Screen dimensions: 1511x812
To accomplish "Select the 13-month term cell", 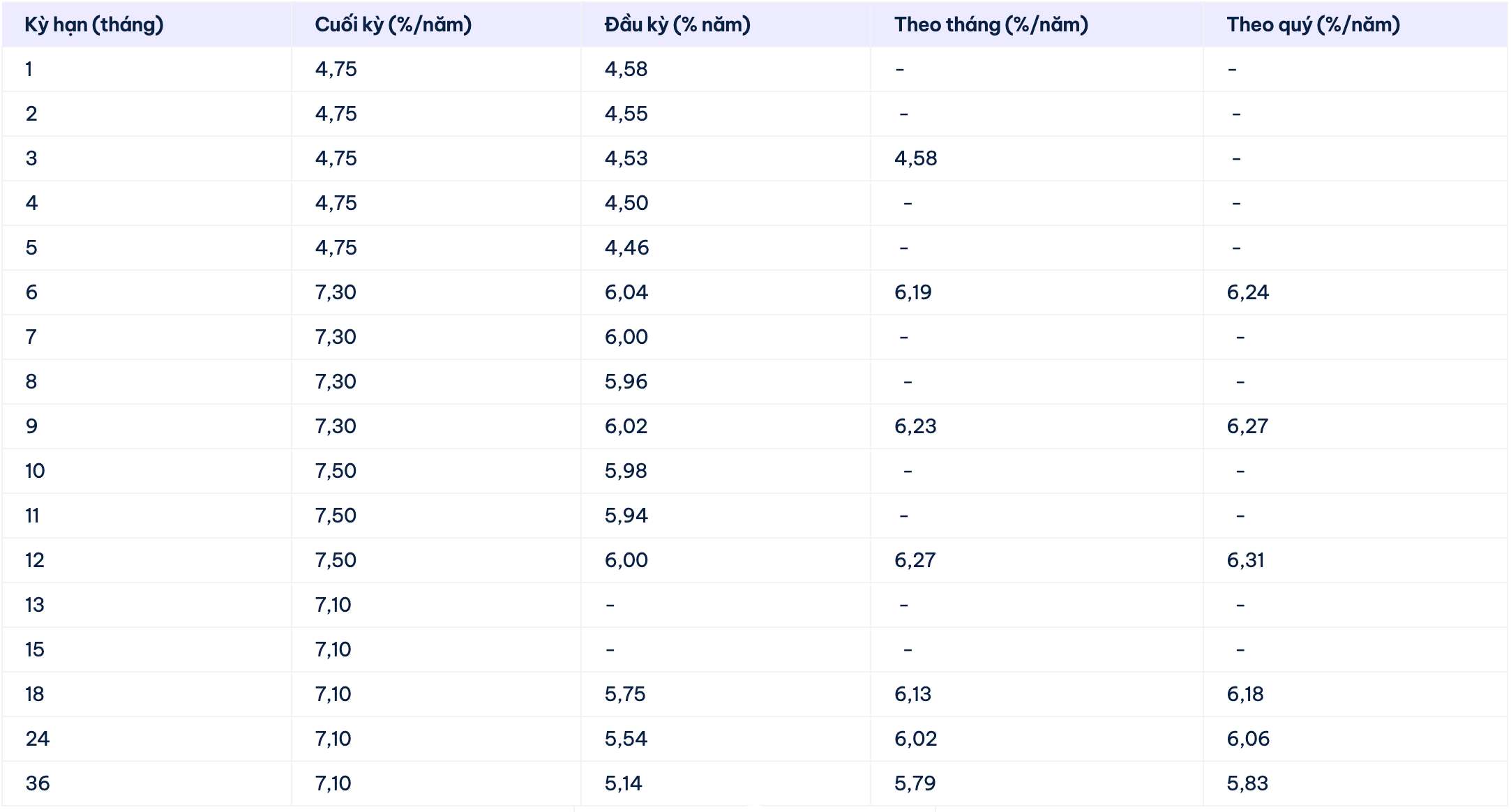I will [35, 605].
